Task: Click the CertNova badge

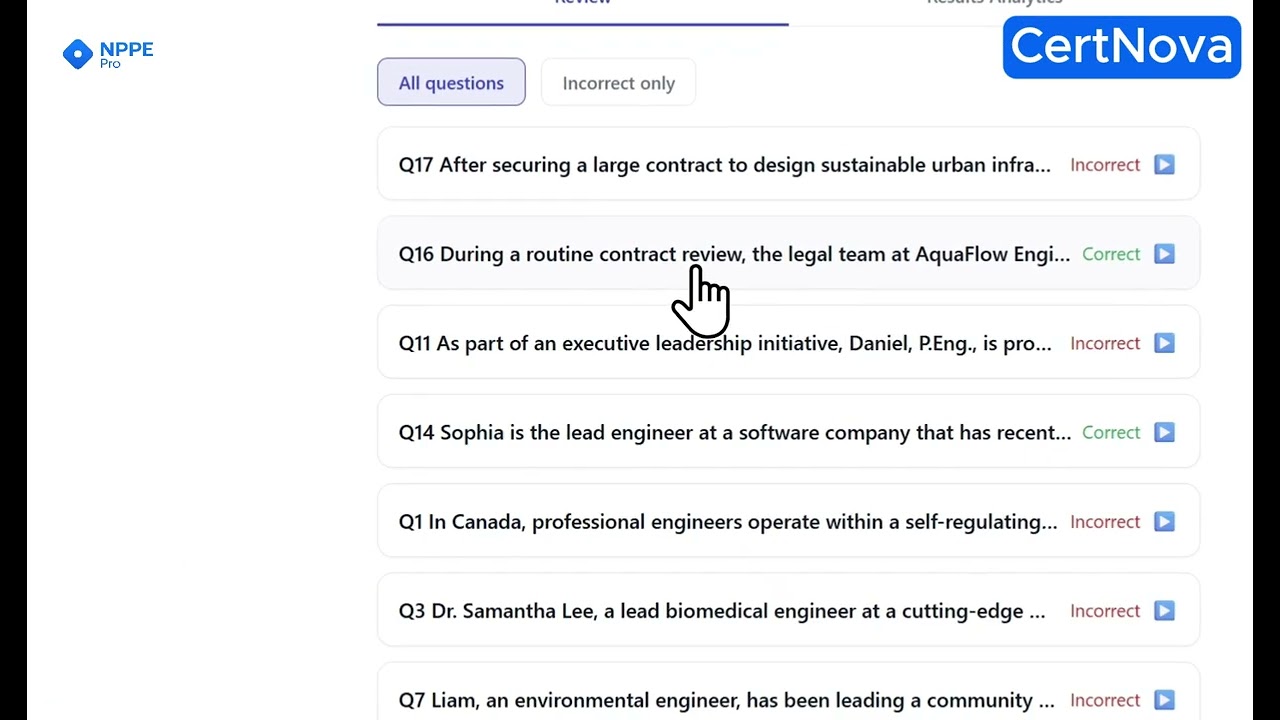Action: (x=1122, y=47)
